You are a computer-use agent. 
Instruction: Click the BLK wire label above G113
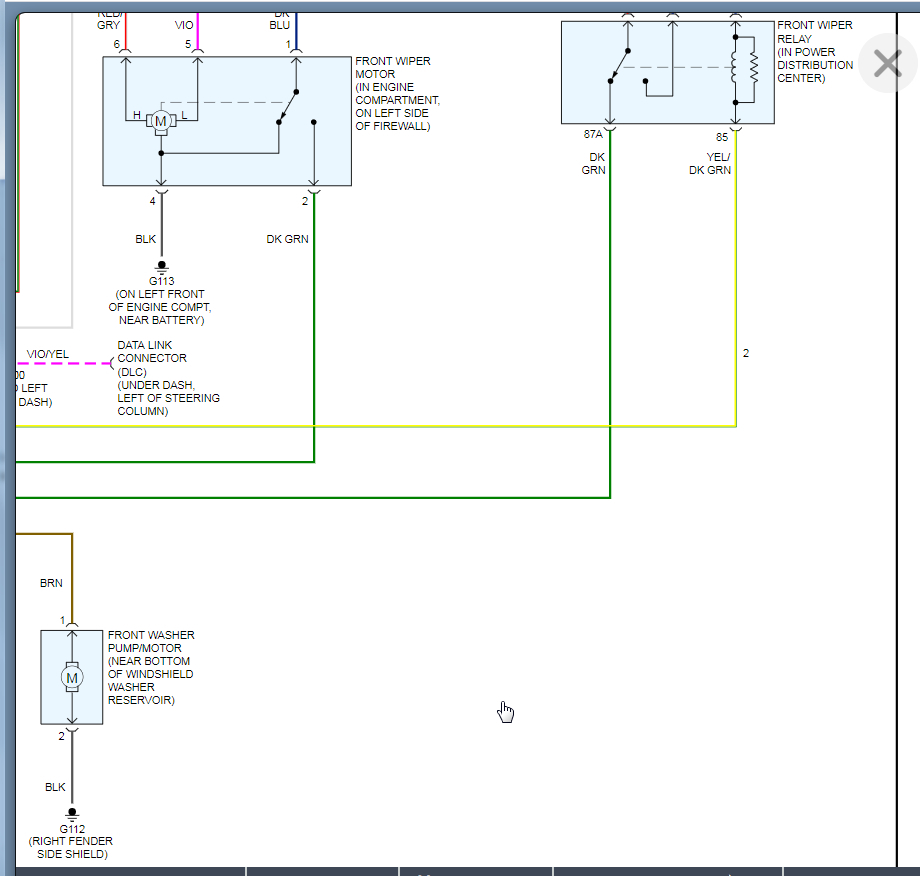point(146,239)
